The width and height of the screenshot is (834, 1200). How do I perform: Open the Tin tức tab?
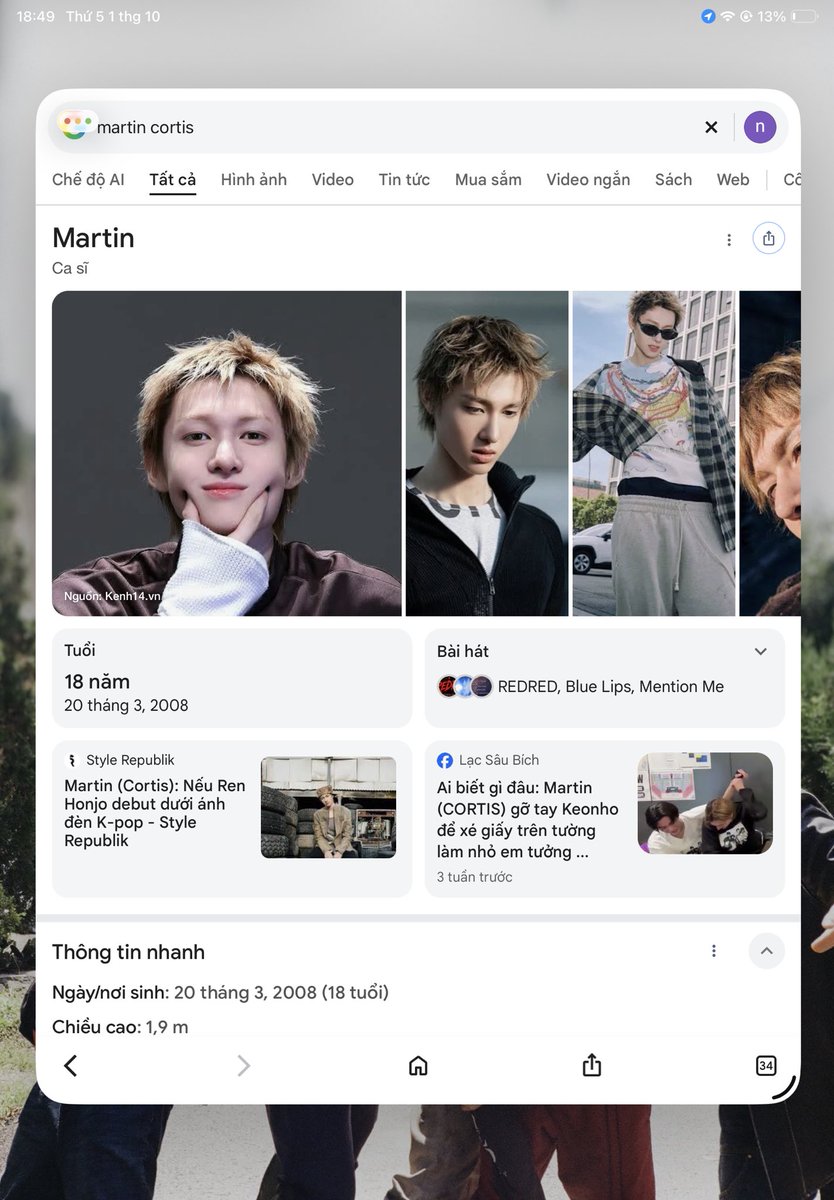pos(404,180)
